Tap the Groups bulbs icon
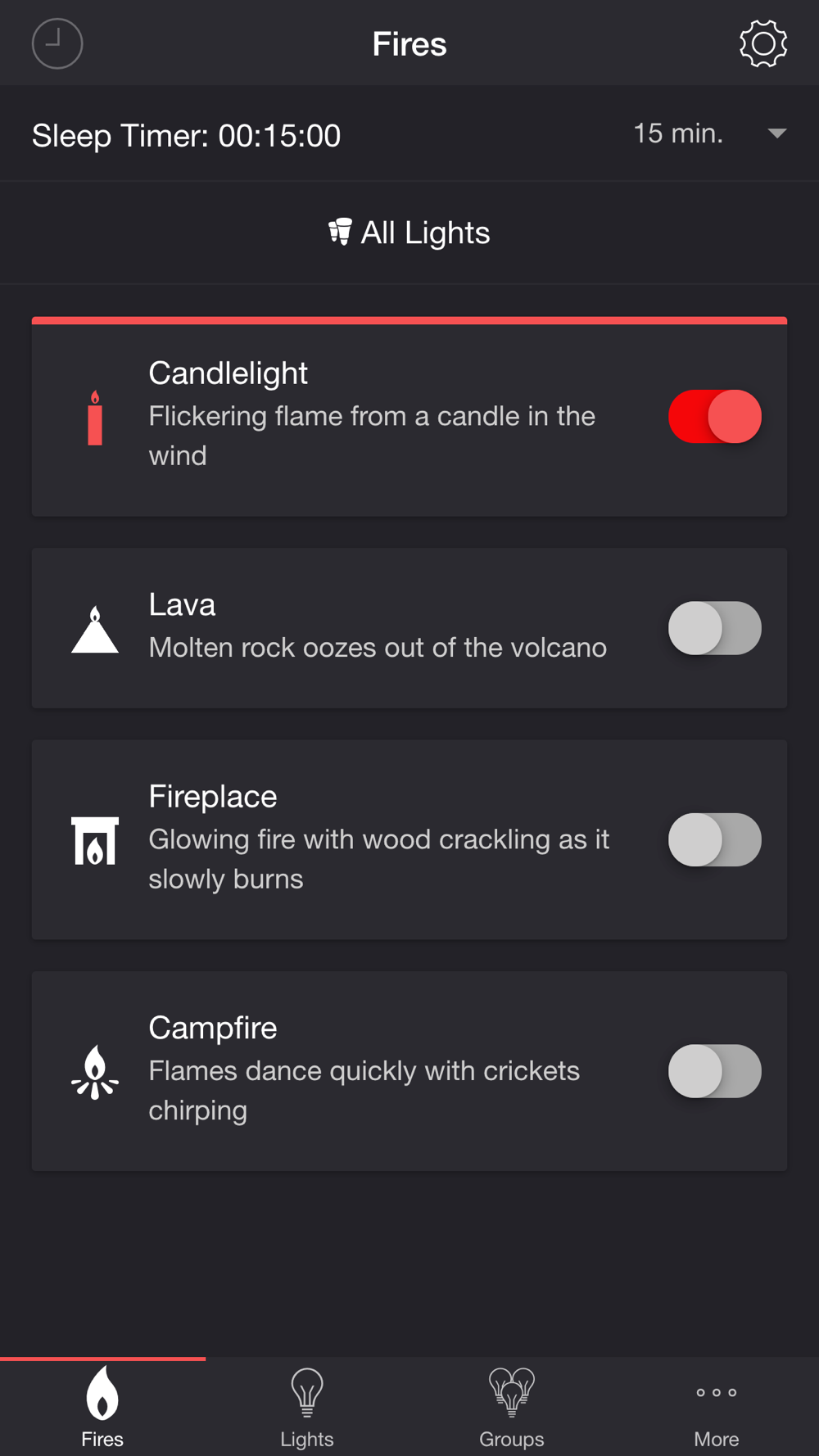The height and width of the screenshot is (1456, 819). 512,1392
